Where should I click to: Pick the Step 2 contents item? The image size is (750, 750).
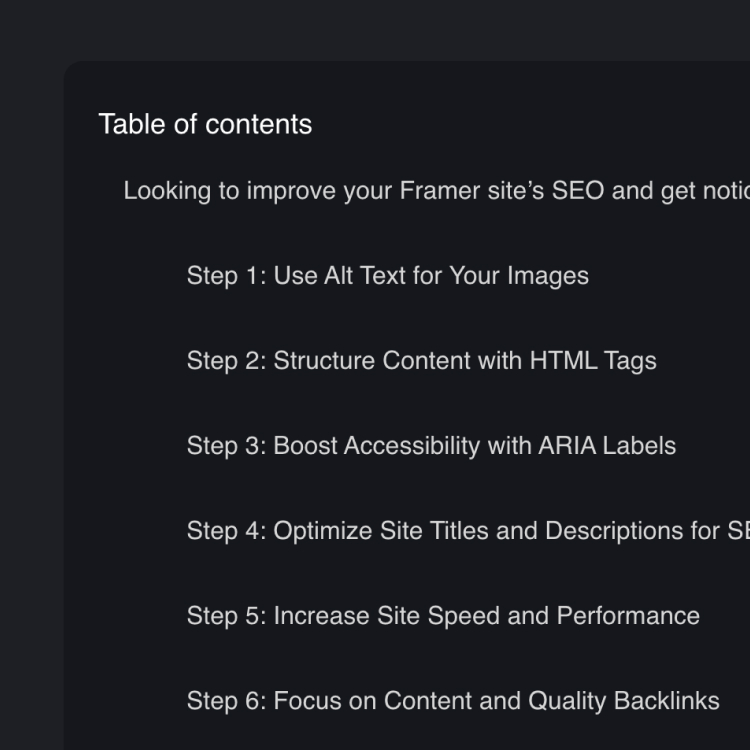(x=421, y=360)
